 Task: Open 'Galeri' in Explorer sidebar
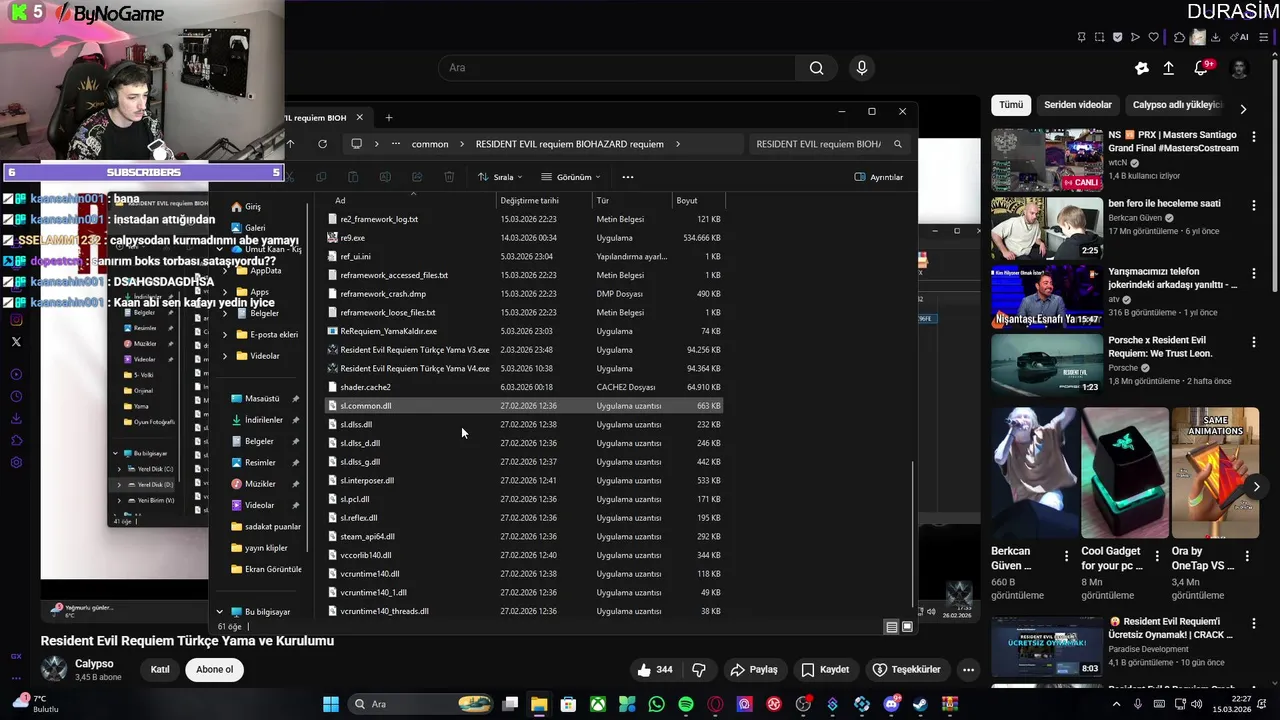click(x=248, y=228)
